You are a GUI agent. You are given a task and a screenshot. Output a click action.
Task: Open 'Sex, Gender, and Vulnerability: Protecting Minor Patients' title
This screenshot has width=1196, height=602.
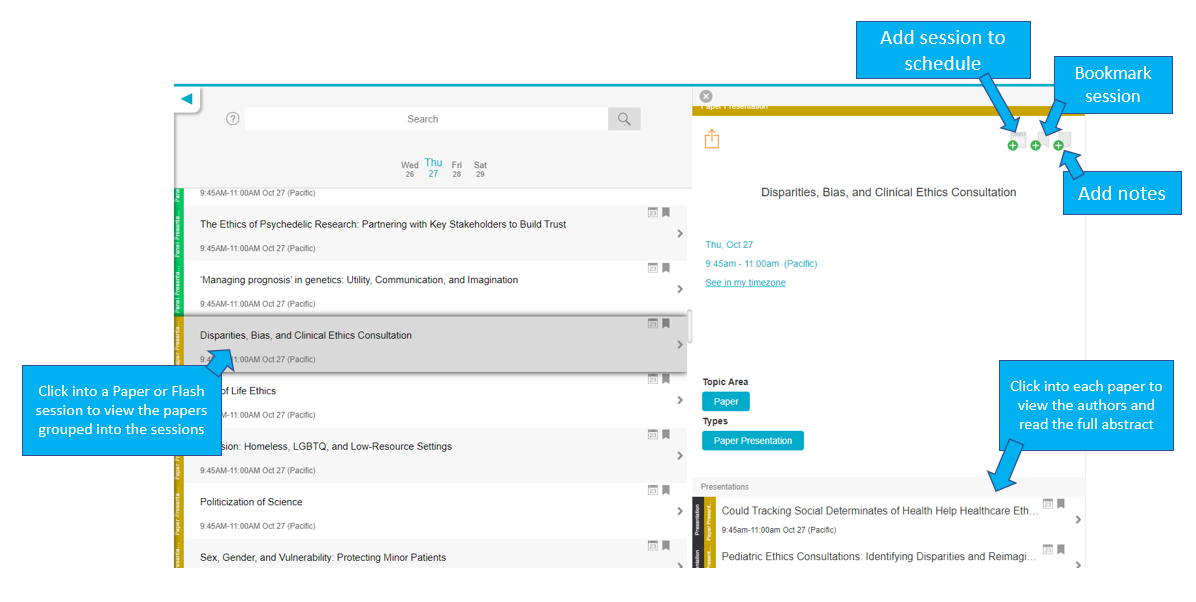click(x=323, y=558)
